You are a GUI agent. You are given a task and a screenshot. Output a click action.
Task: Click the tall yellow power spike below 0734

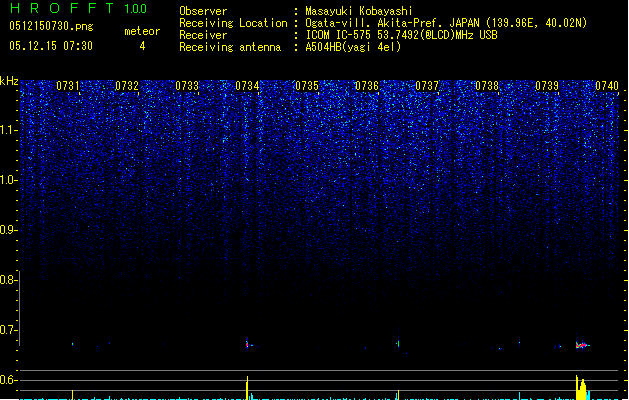coord(248,388)
